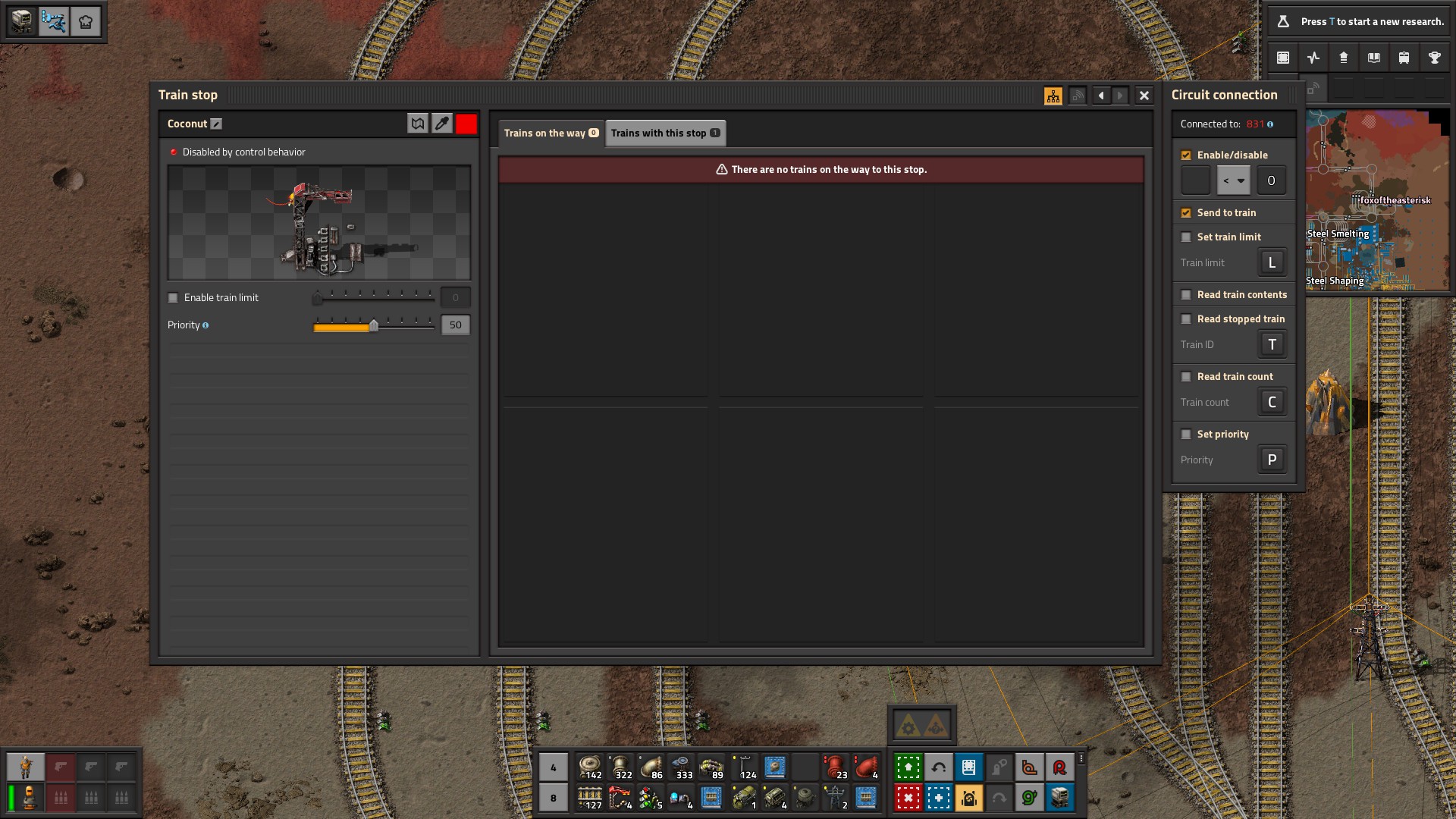Open the achievements trophy icon
The image size is (1456, 819).
pyautogui.click(x=1435, y=58)
